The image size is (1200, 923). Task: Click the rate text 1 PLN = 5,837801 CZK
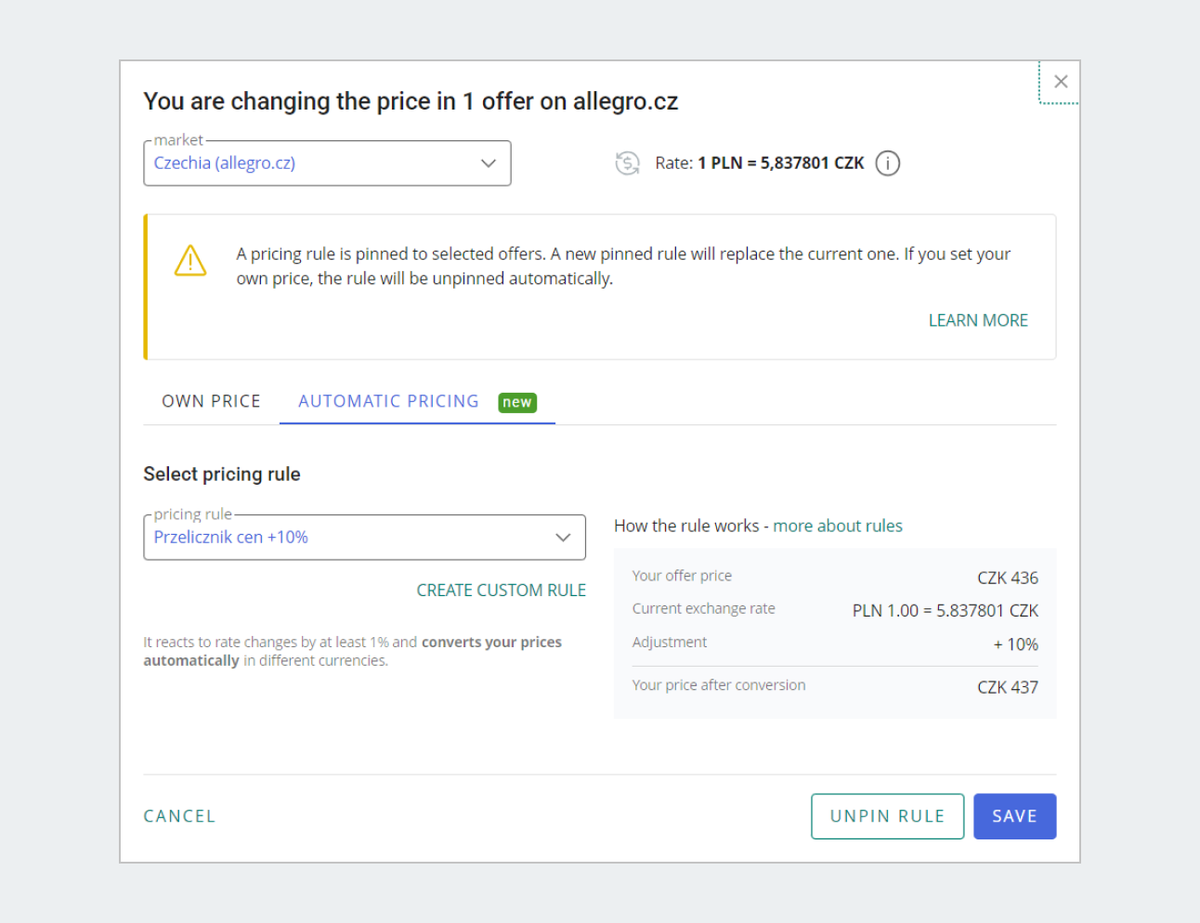point(781,163)
